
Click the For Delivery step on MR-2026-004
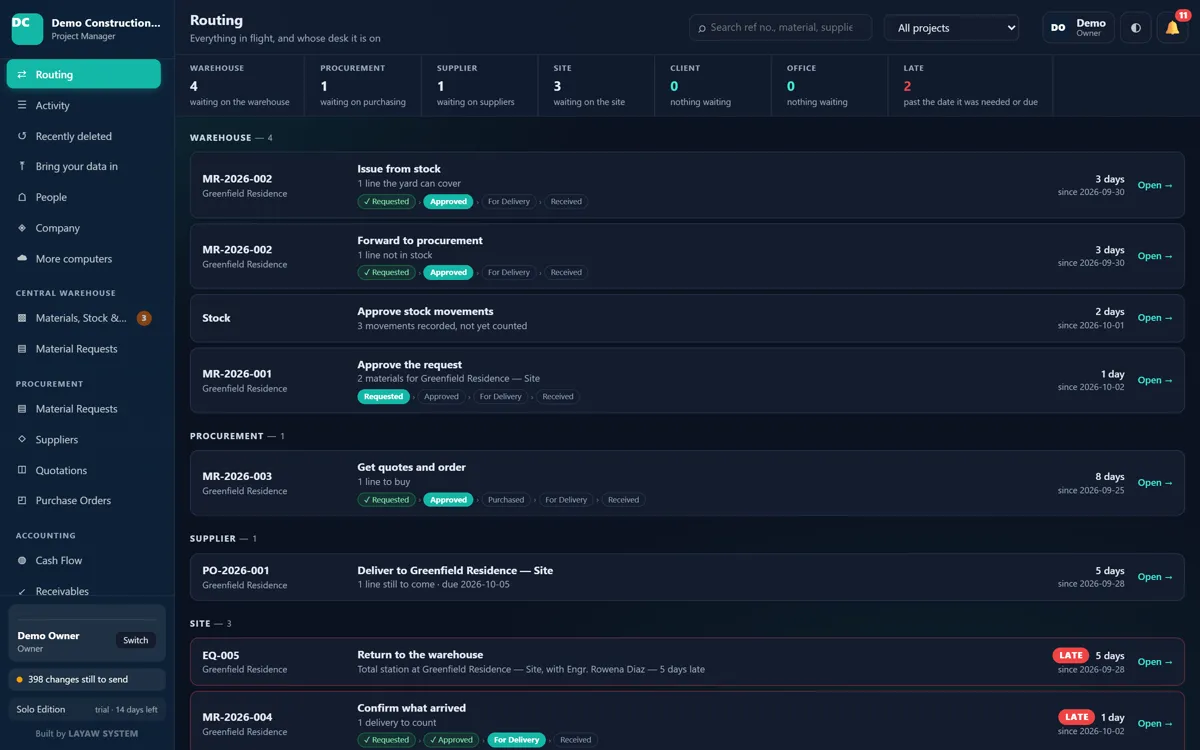[x=516, y=740]
